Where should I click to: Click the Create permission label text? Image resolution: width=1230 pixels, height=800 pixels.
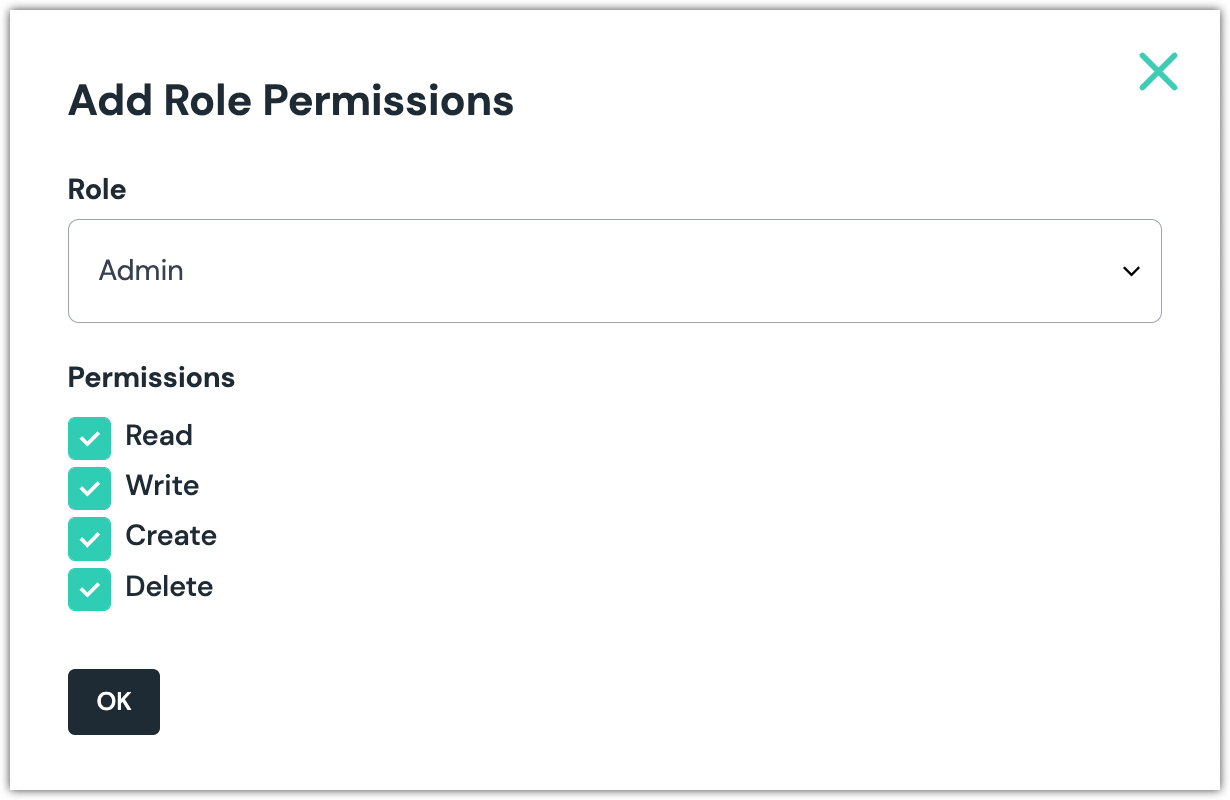pos(171,536)
